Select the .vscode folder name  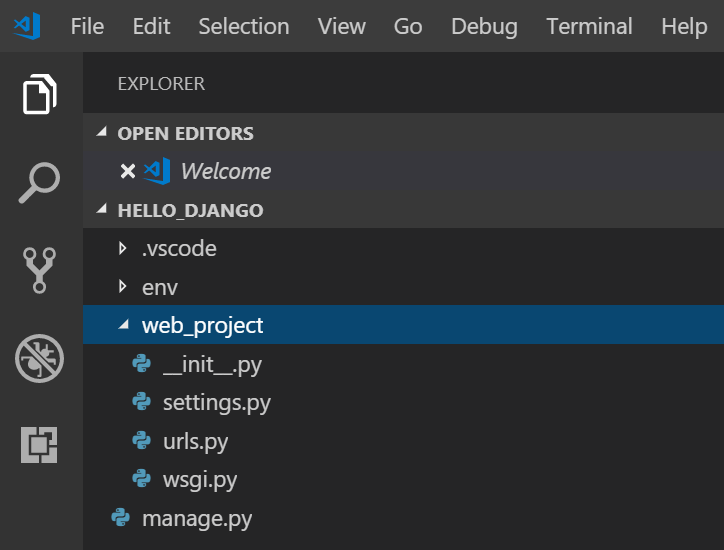(179, 248)
